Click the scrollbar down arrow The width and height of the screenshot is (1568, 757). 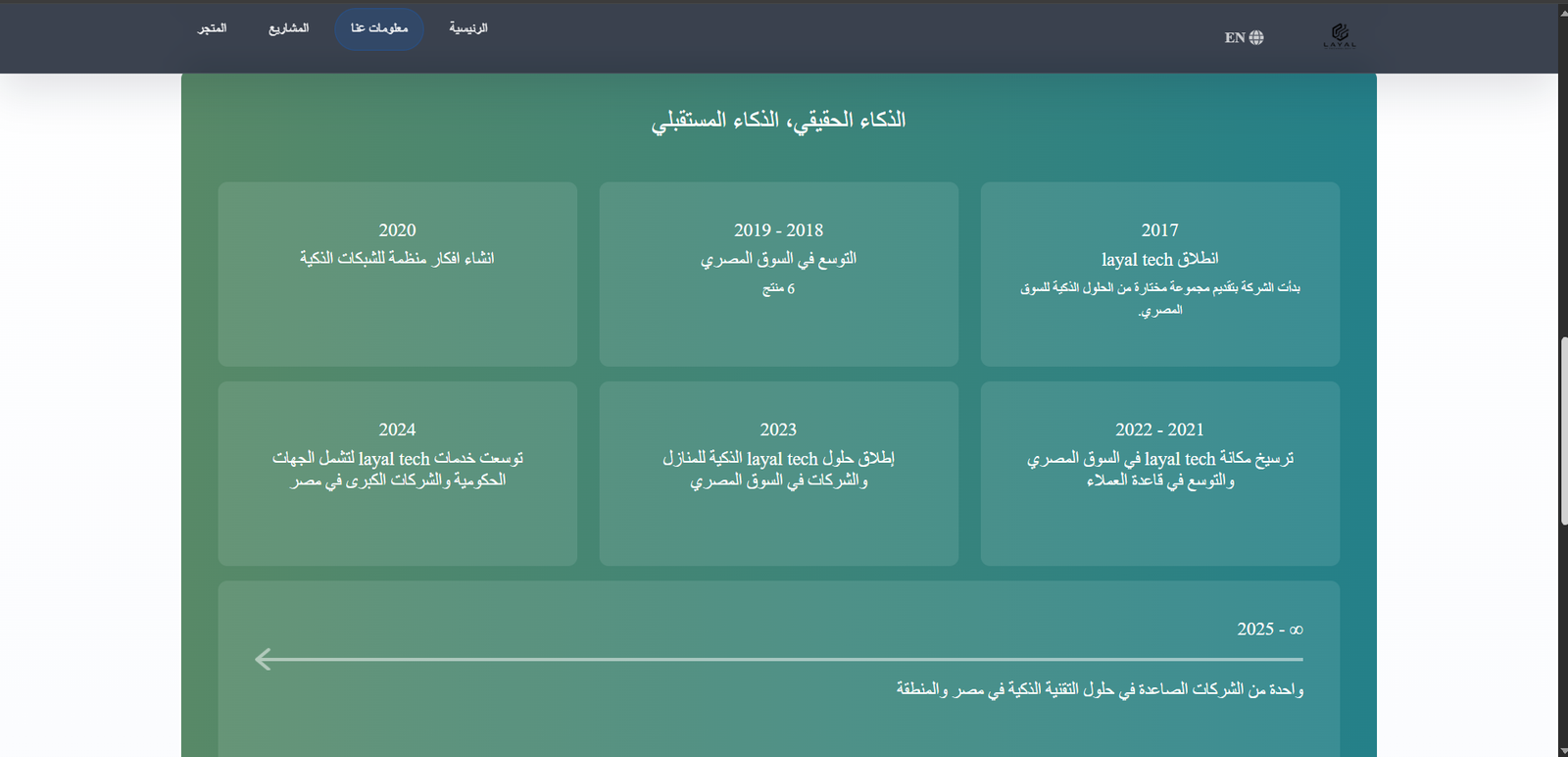1563,750
